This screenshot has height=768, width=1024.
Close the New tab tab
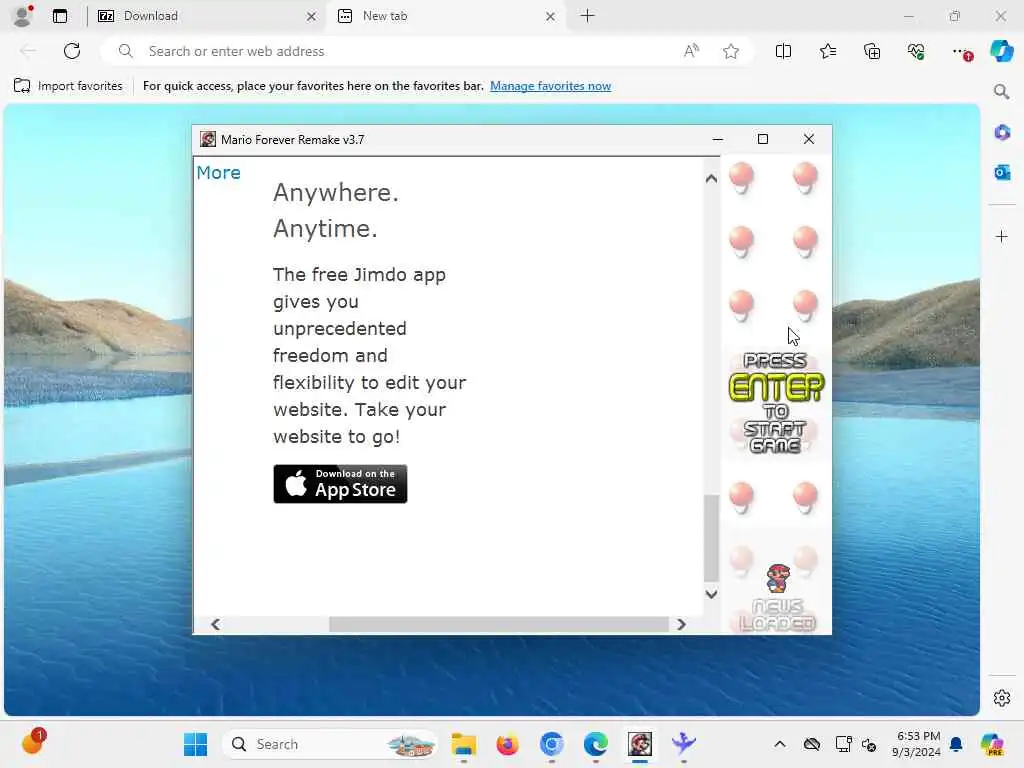[551, 16]
